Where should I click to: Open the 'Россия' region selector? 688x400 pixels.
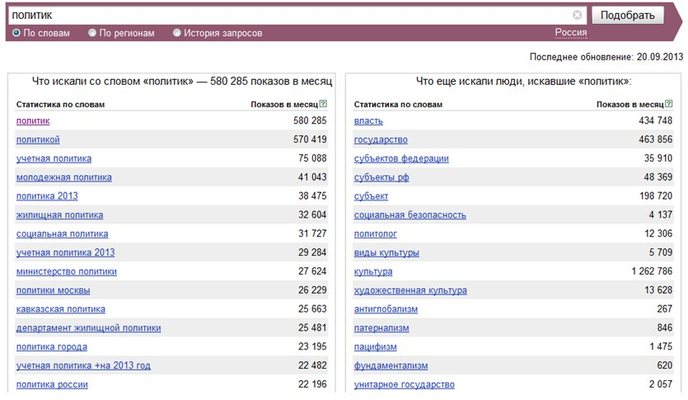[570, 33]
